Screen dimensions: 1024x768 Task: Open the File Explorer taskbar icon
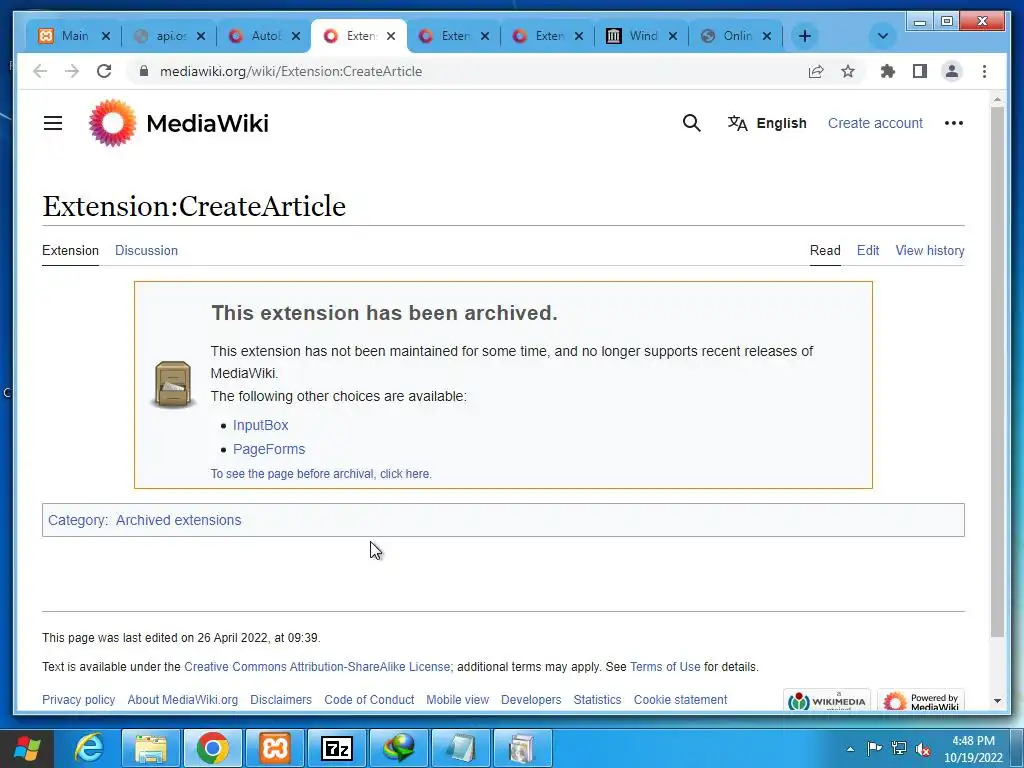[x=151, y=748]
